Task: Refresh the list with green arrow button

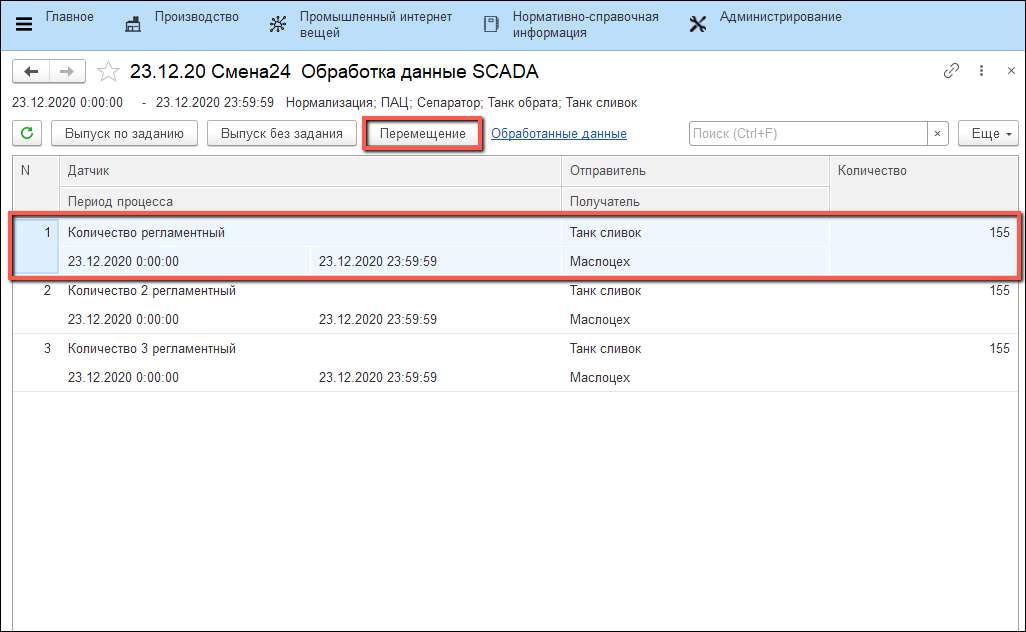Action: click(27, 133)
